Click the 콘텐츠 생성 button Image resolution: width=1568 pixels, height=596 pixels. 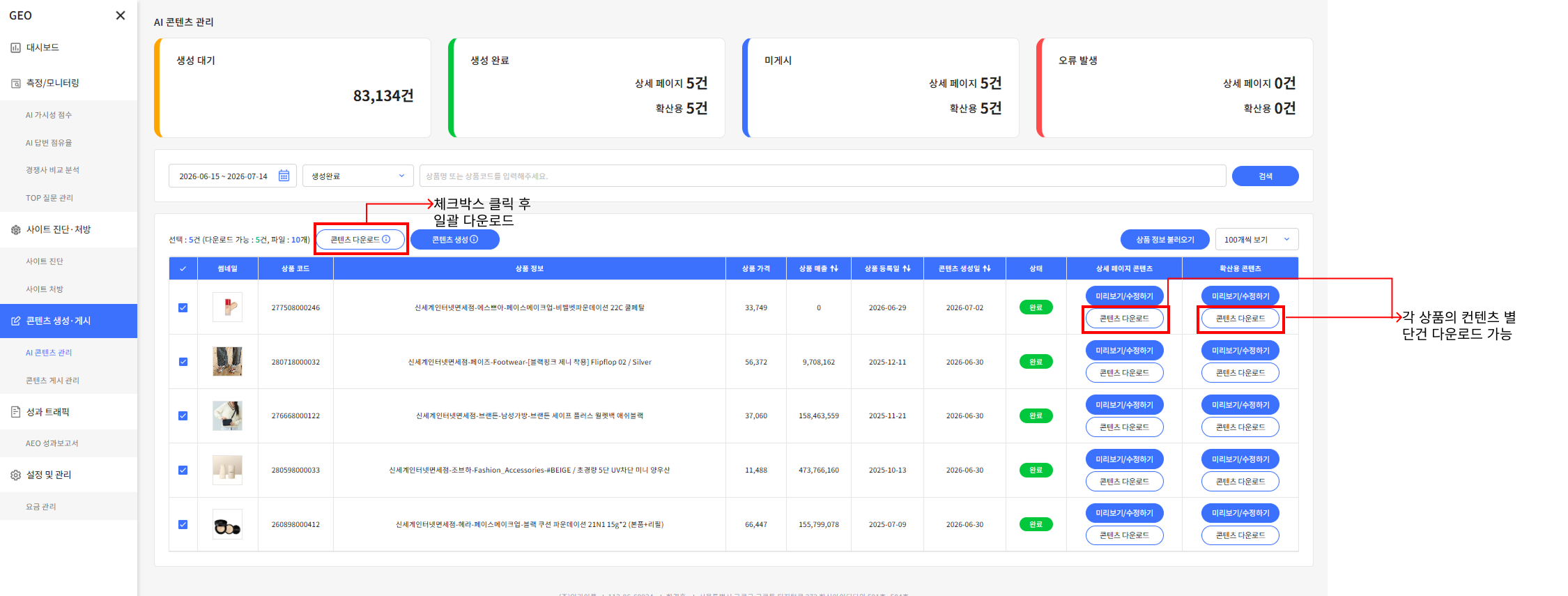(454, 239)
